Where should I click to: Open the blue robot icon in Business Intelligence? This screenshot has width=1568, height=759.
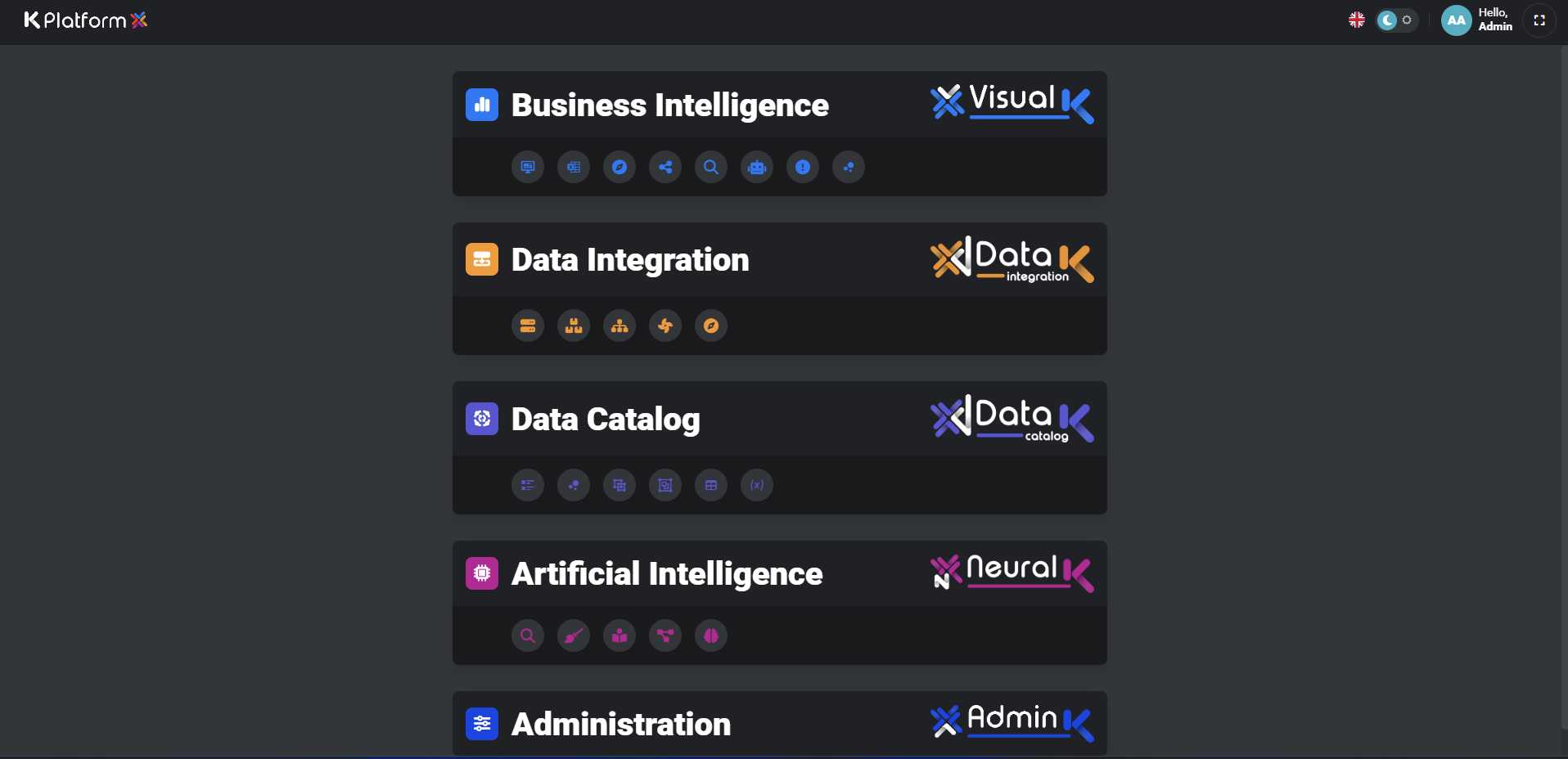pyautogui.click(x=757, y=167)
